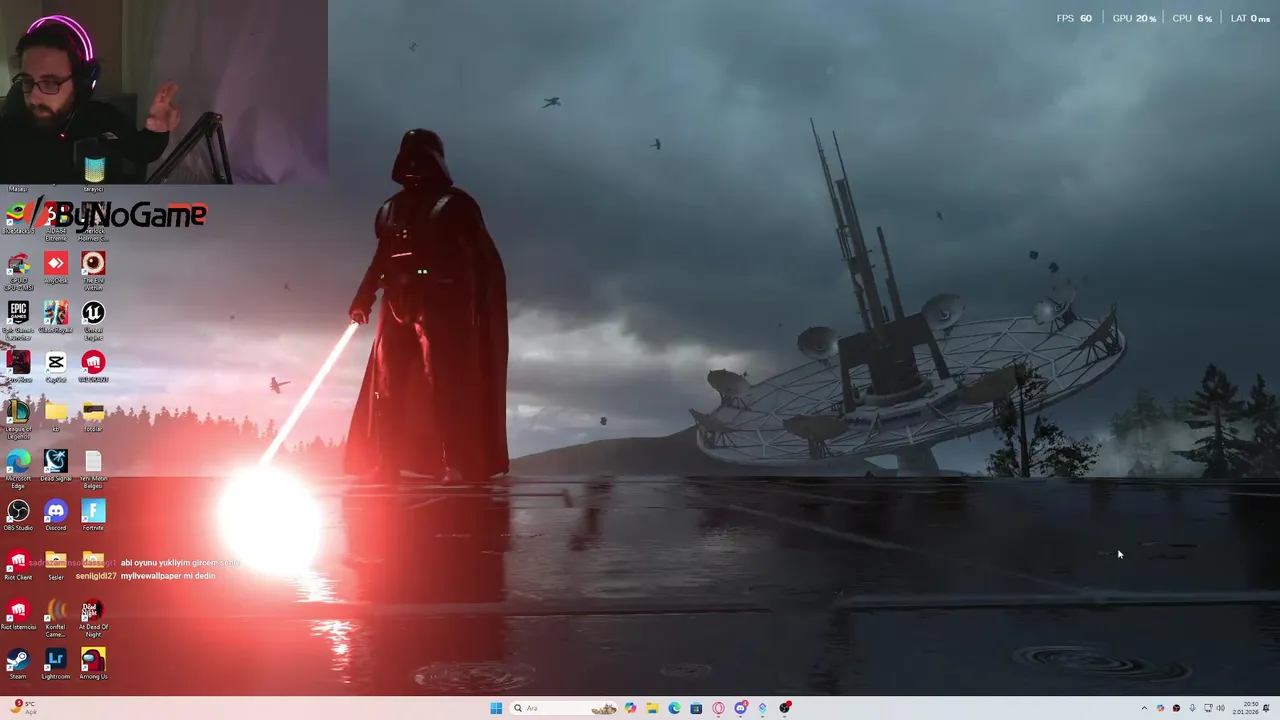Select the Among Us desktop icon
The height and width of the screenshot is (720, 1280).
pos(93,663)
